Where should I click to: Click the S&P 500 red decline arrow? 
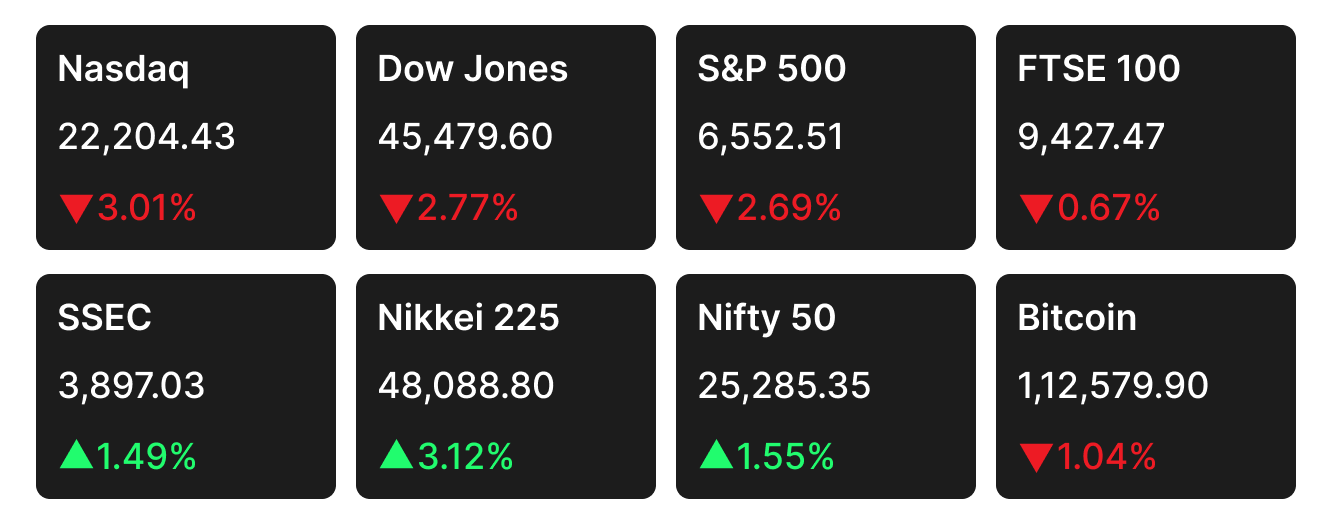click(715, 209)
